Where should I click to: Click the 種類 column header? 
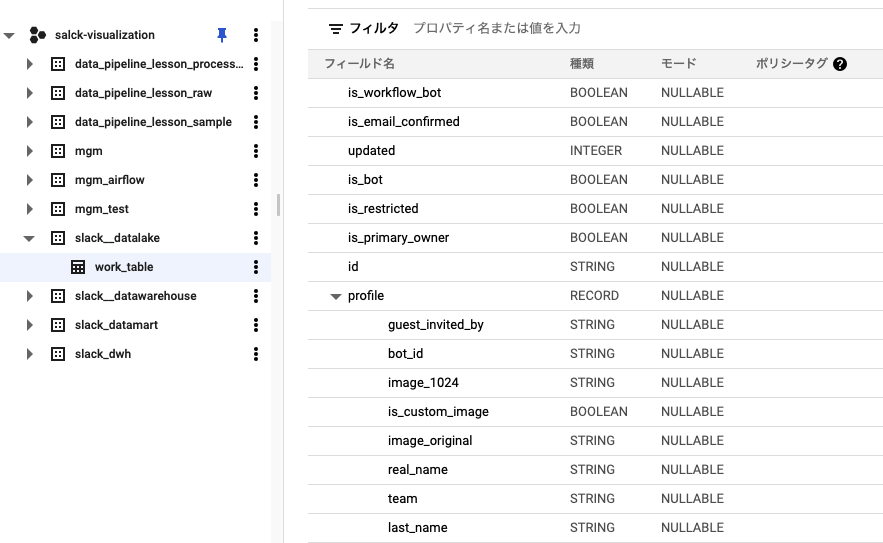click(582, 64)
